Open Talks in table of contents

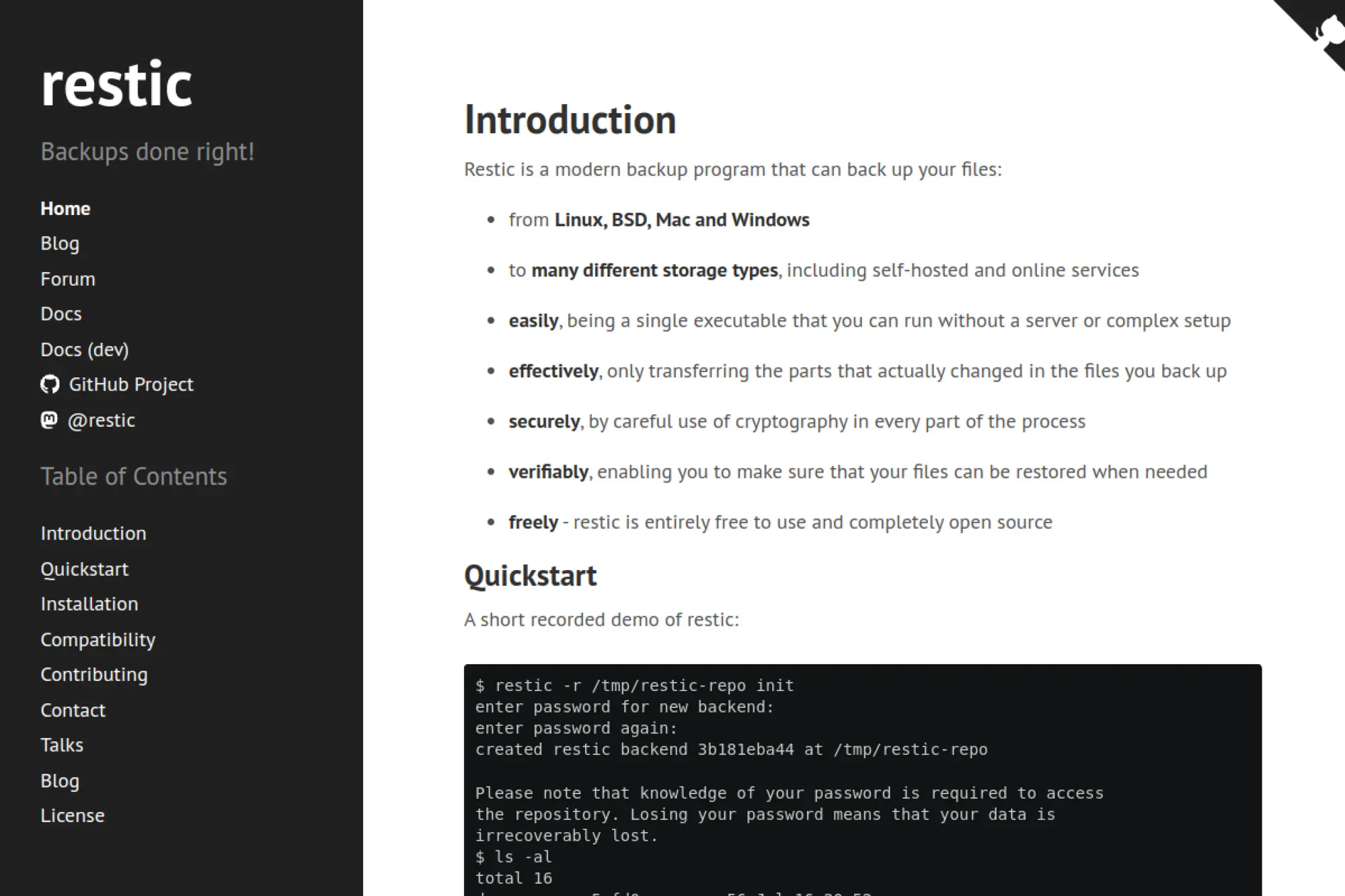(x=62, y=745)
